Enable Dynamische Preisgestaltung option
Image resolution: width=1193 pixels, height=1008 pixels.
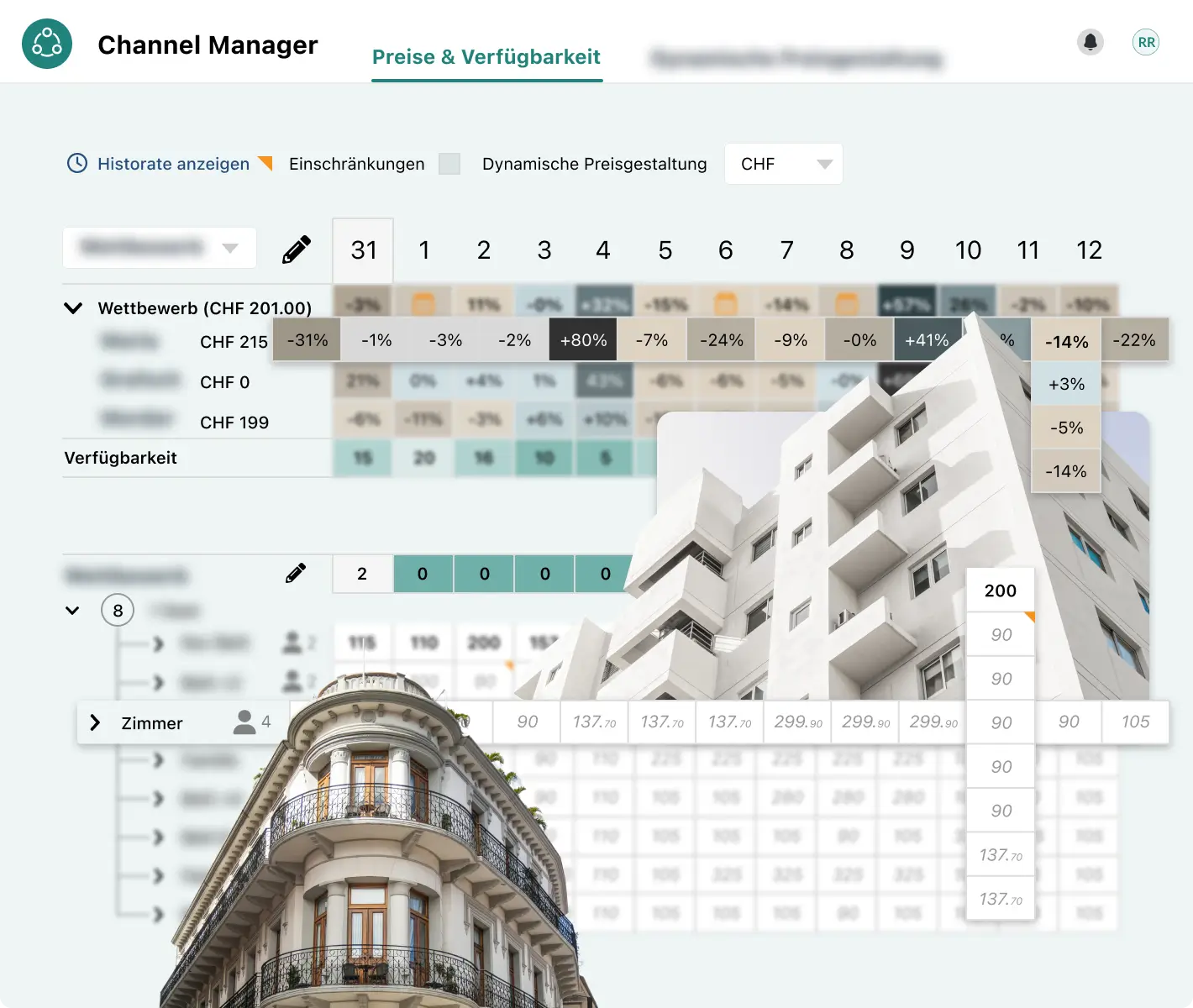[594, 164]
